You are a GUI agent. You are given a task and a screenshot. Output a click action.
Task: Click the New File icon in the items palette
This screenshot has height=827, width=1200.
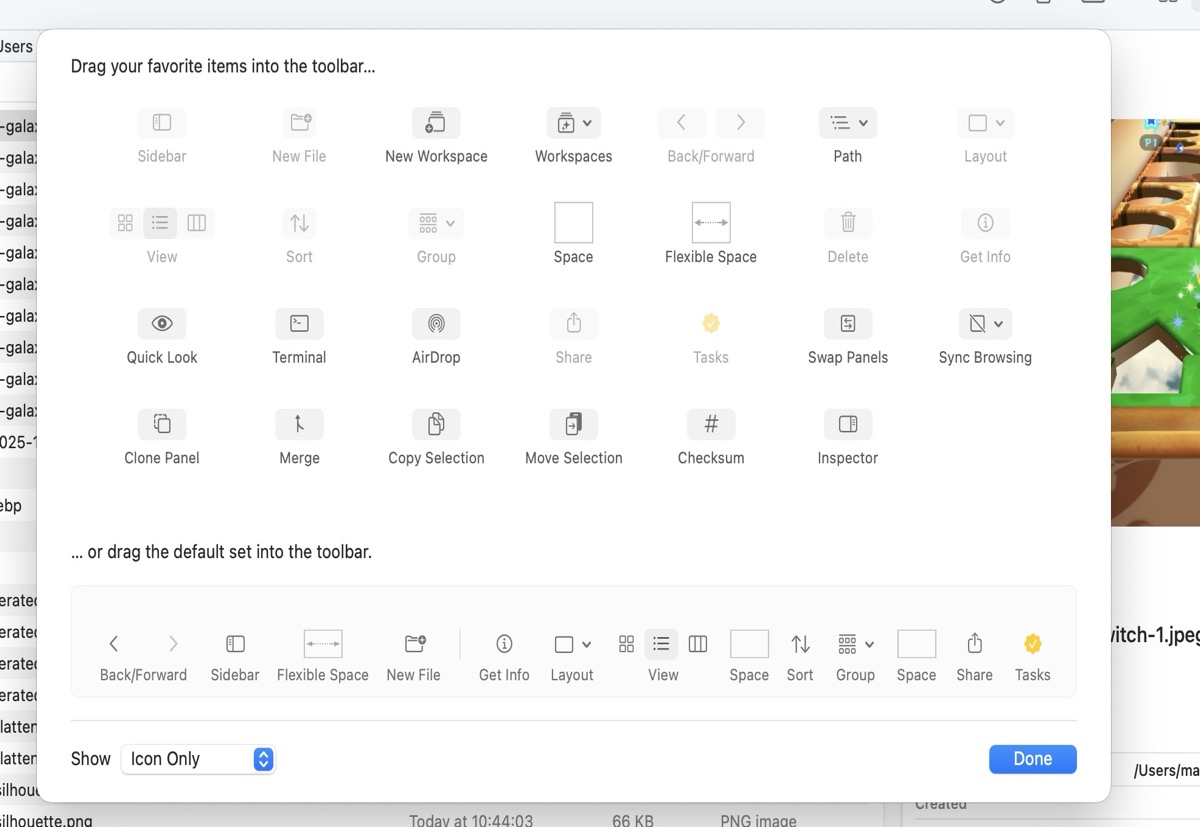[299, 123]
